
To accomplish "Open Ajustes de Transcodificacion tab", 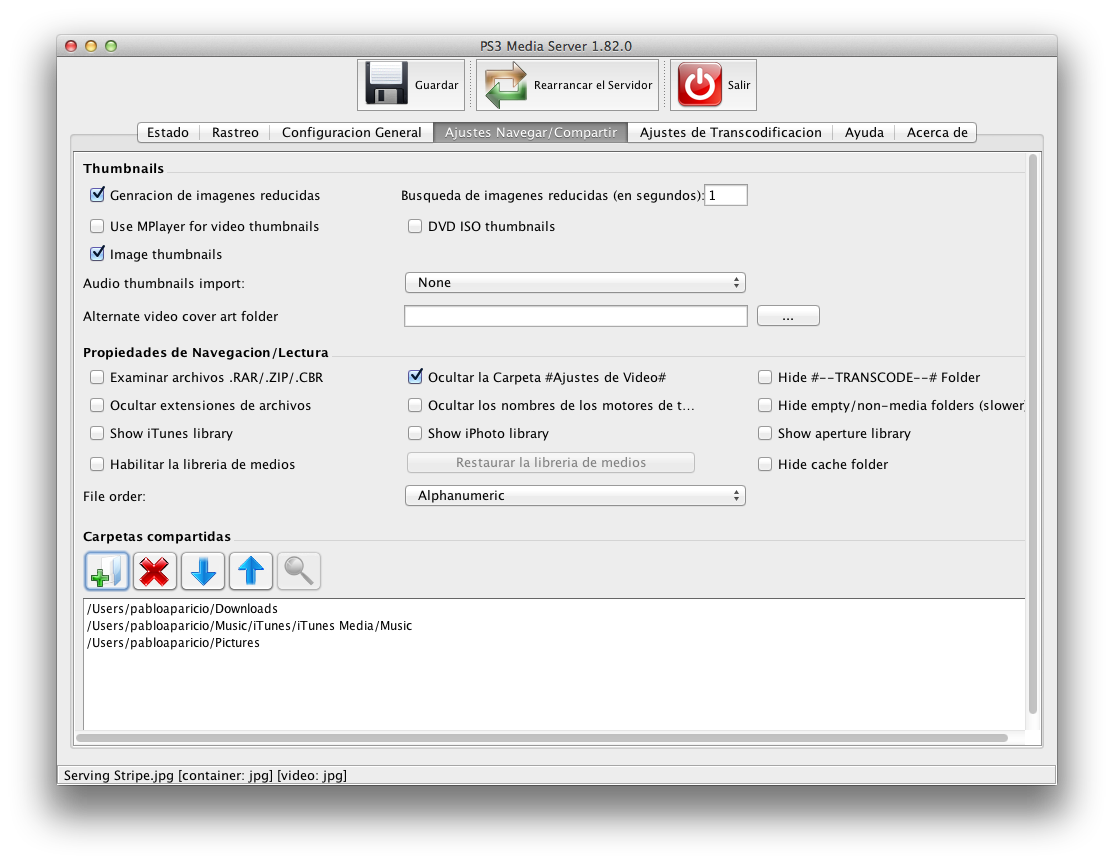I will click(730, 132).
